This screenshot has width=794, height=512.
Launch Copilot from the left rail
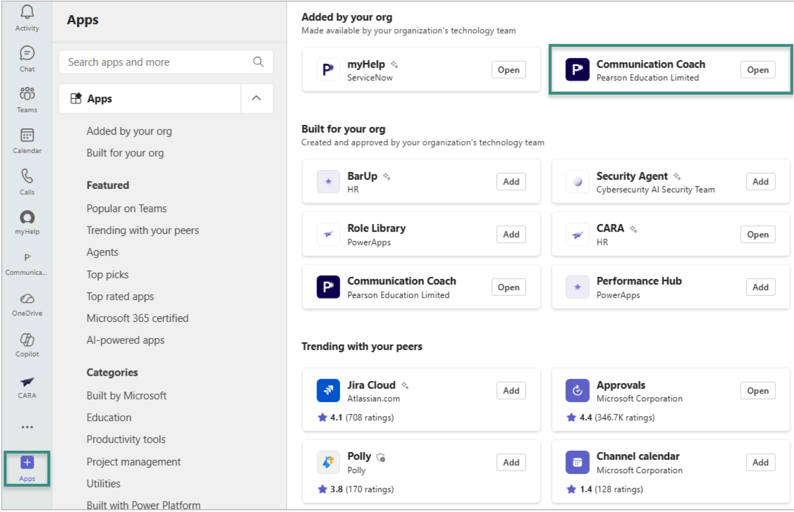coord(27,345)
